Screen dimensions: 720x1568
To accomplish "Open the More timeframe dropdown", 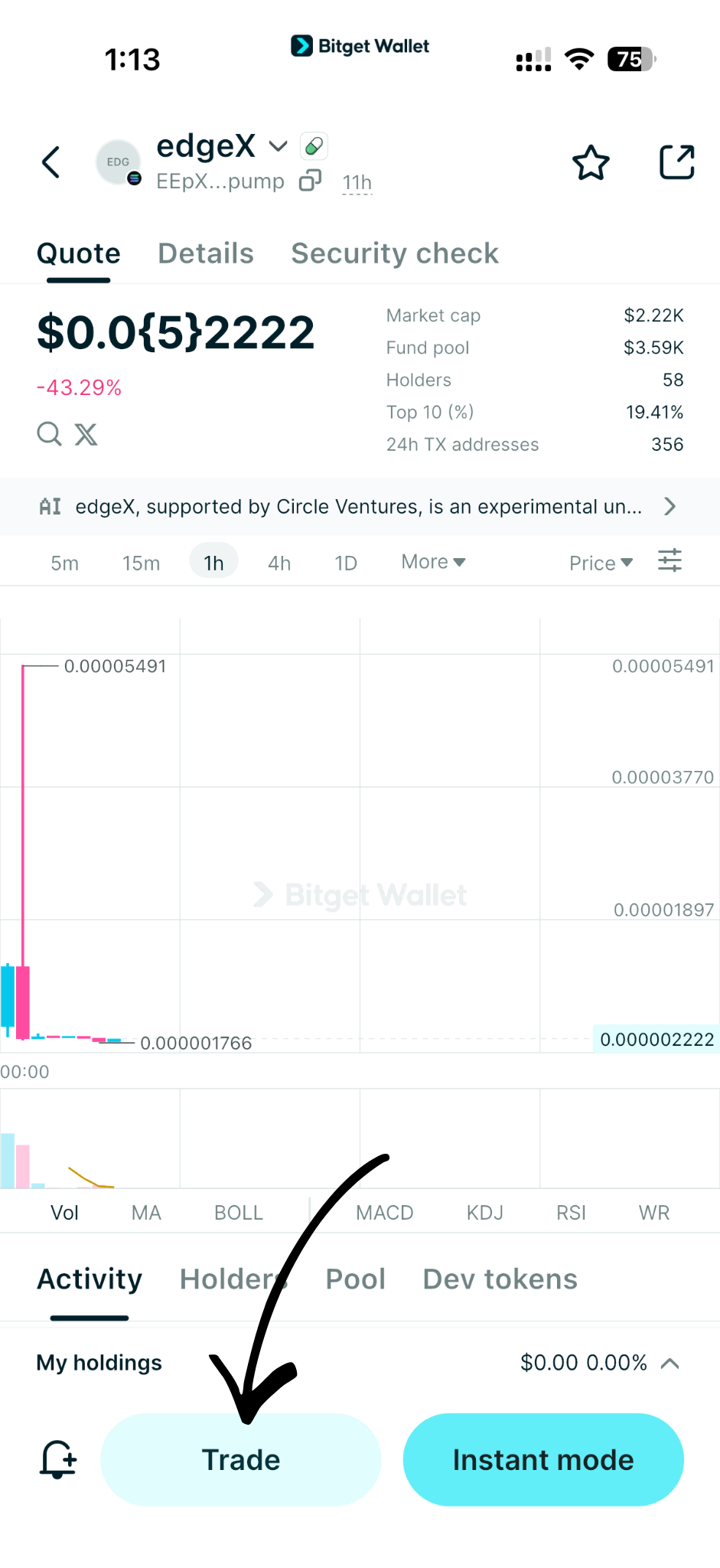I will coord(432,561).
